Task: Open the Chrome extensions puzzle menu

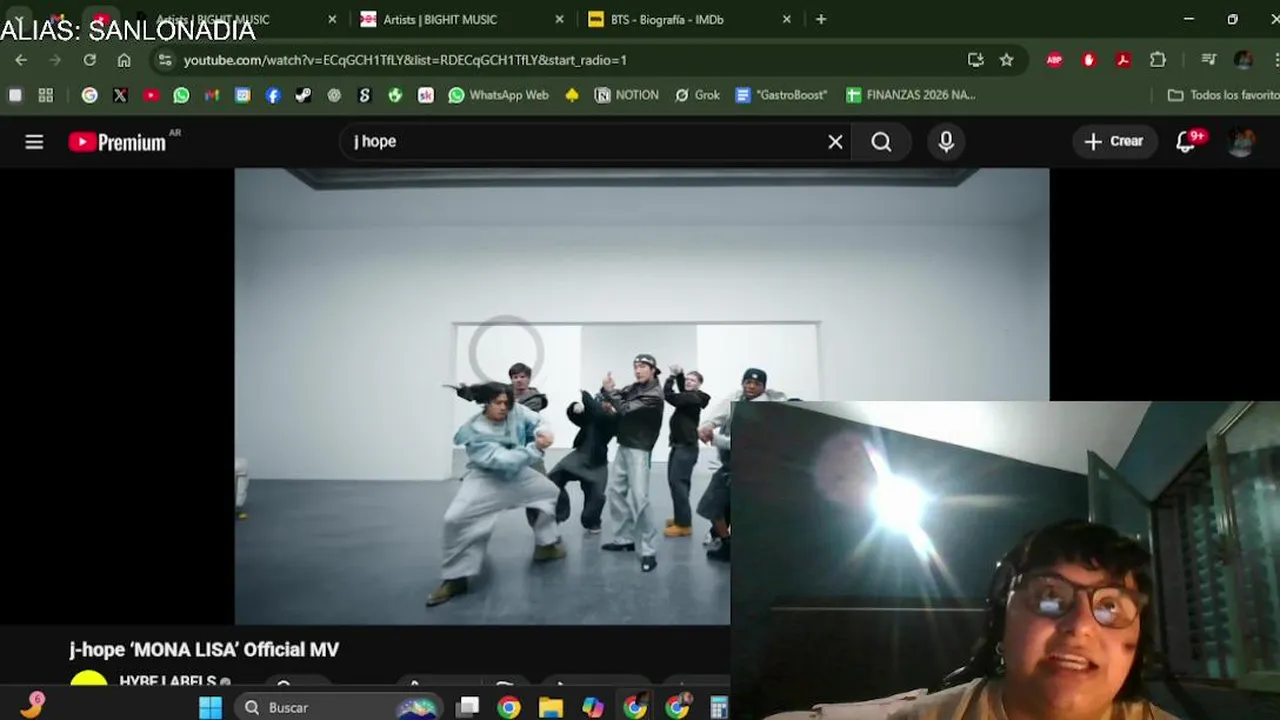Action: click(x=1158, y=60)
